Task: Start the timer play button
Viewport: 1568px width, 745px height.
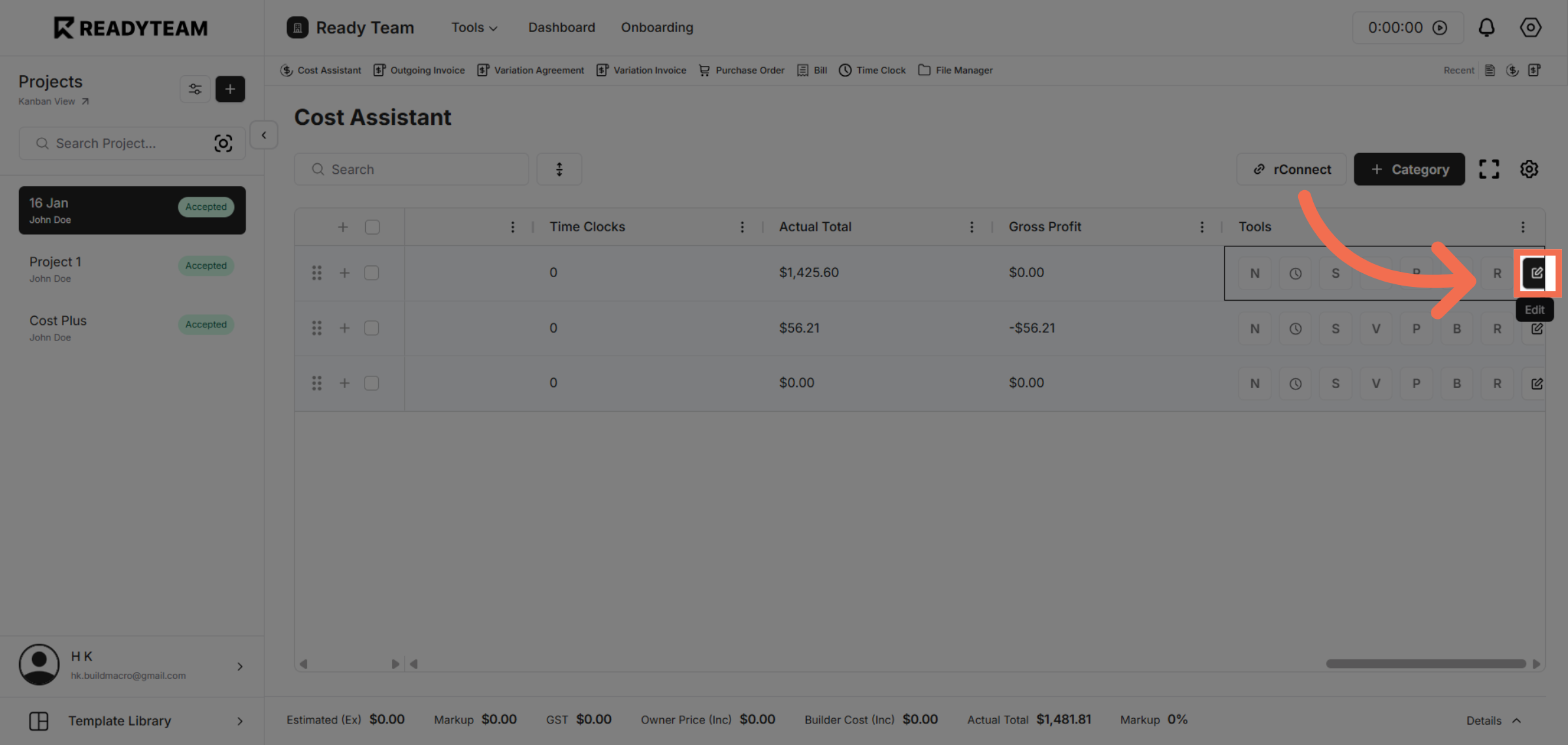Action: [x=1440, y=27]
